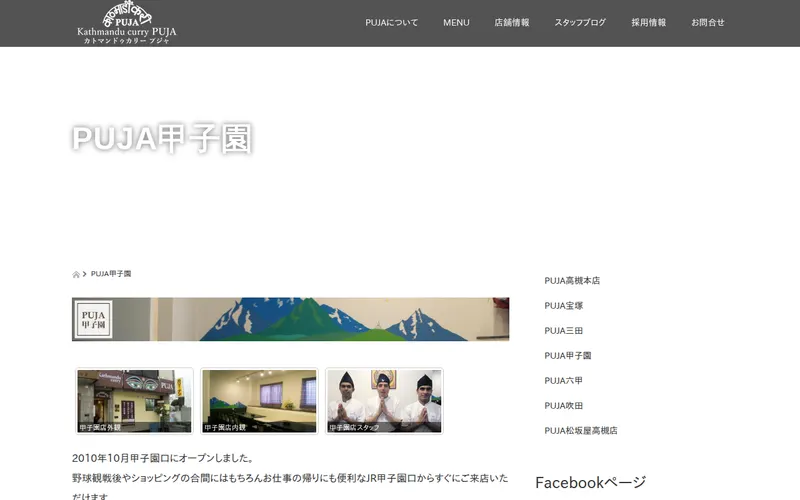View the 甲子園店内観 interior thumbnail

[x=259, y=401]
